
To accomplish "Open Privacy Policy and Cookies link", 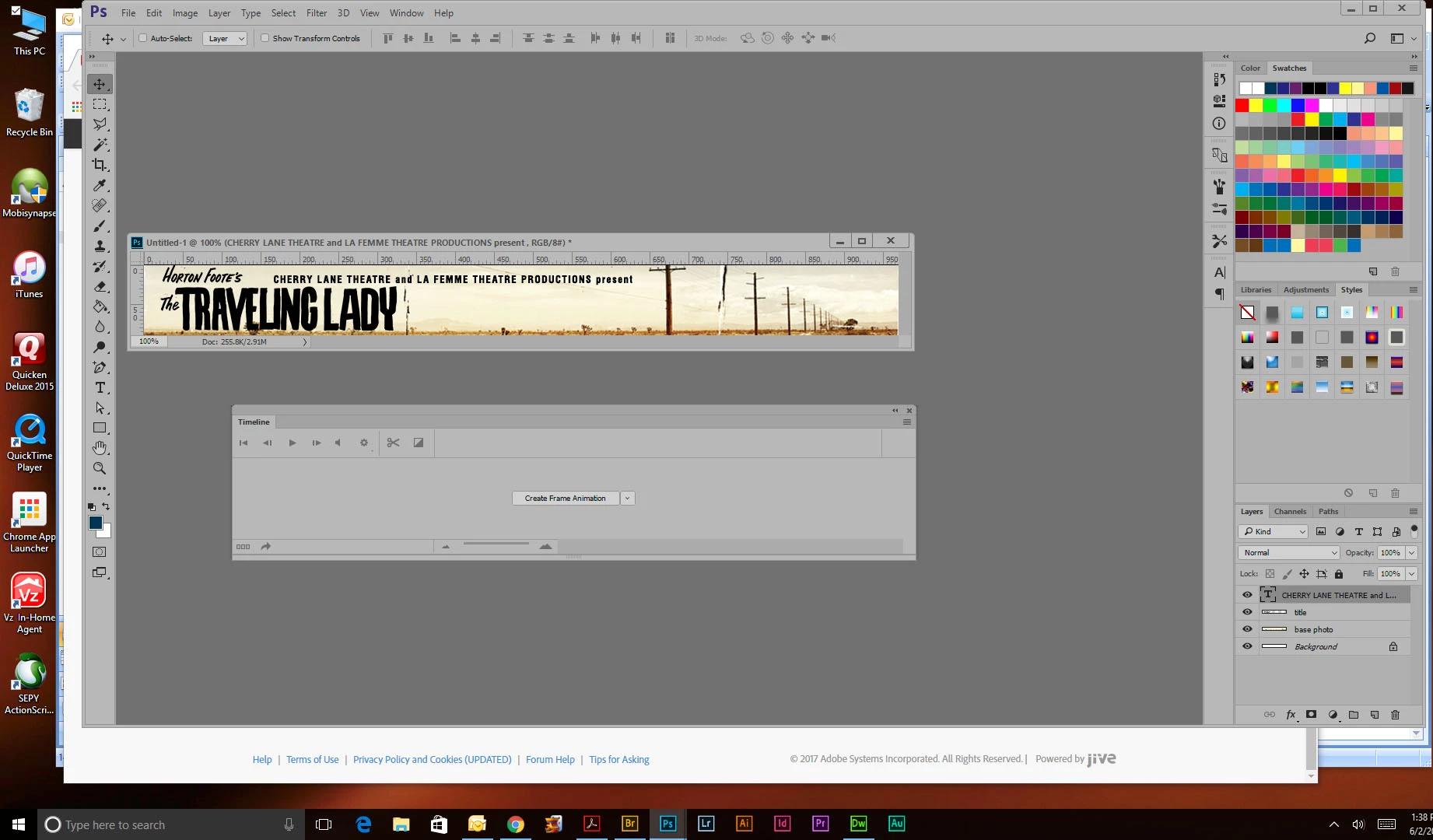I will coord(433,760).
